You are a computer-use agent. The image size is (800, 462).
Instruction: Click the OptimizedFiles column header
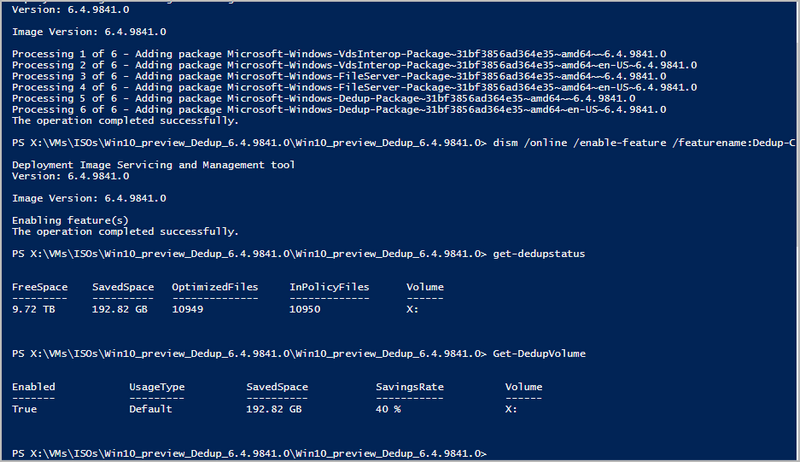[214, 287]
